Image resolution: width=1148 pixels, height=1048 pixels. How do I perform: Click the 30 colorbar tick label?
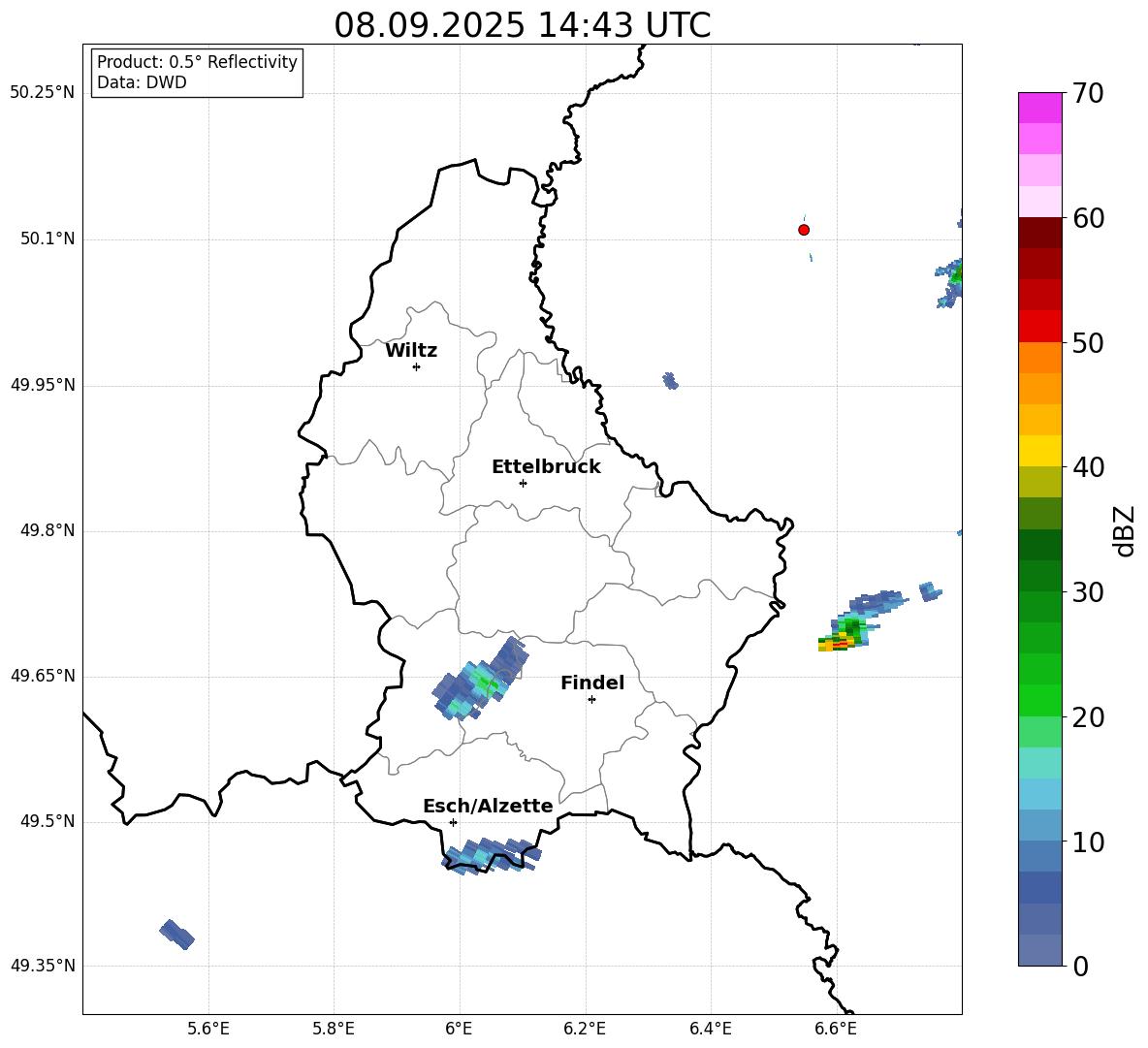[1088, 592]
